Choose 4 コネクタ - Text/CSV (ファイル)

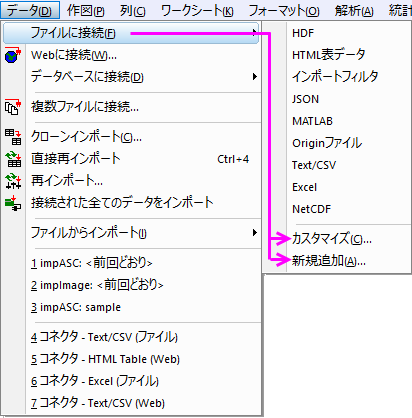(x=131, y=337)
